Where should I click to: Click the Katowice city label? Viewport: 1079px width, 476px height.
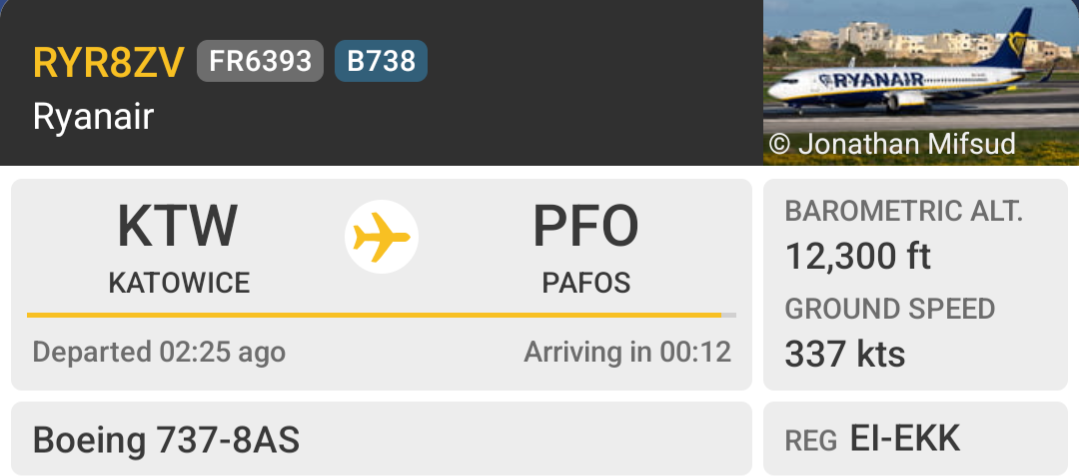(179, 283)
